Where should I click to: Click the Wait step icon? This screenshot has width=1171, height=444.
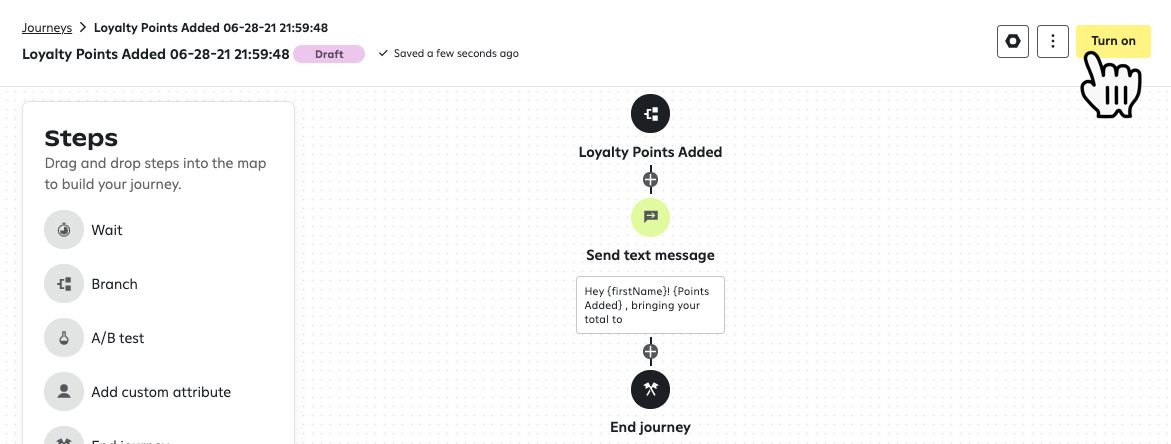(x=64, y=230)
